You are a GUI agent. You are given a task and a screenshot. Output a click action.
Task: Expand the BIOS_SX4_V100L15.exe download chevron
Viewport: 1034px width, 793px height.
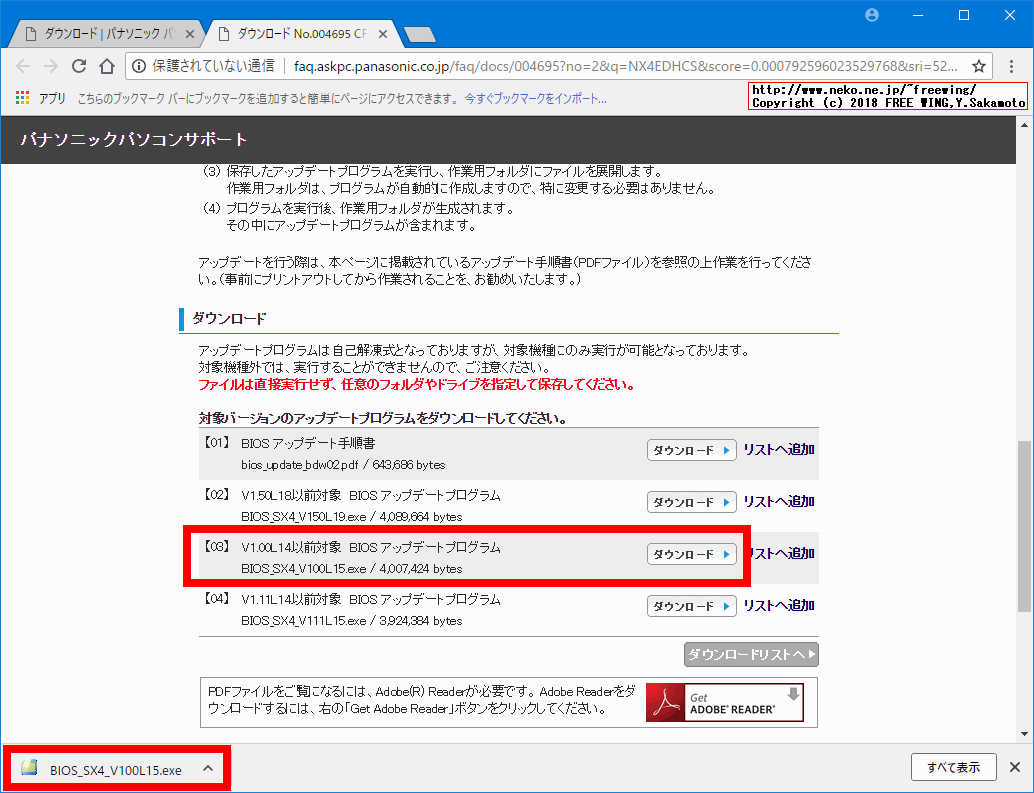(x=208, y=768)
